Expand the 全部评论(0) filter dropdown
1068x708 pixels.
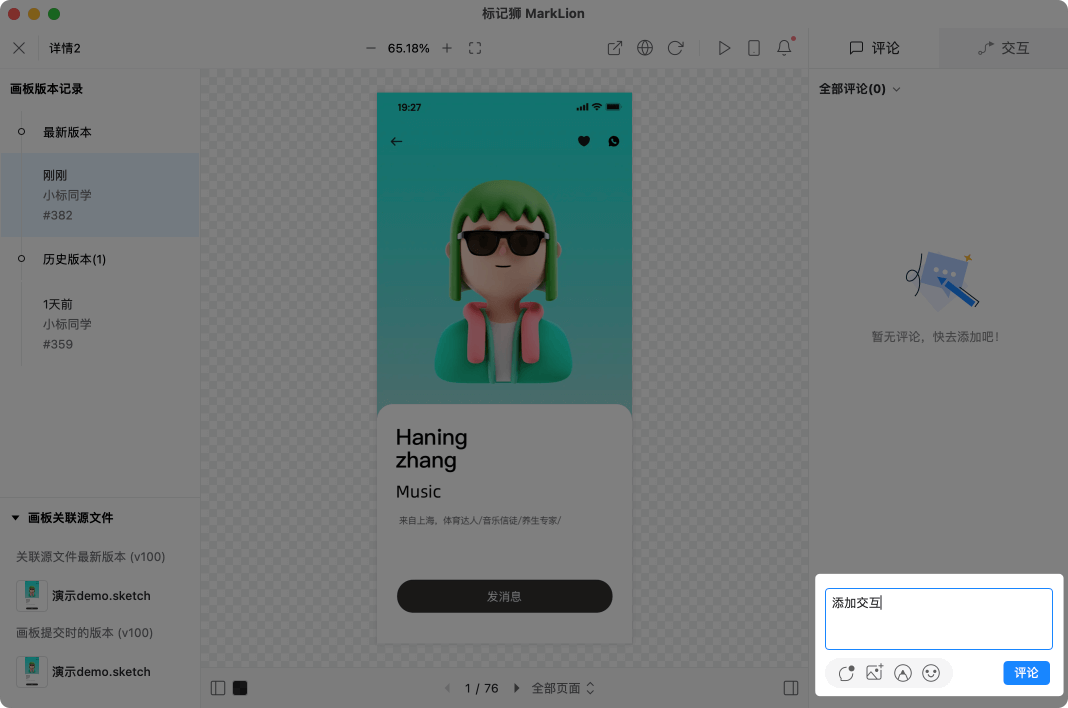(x=860, y=89)
